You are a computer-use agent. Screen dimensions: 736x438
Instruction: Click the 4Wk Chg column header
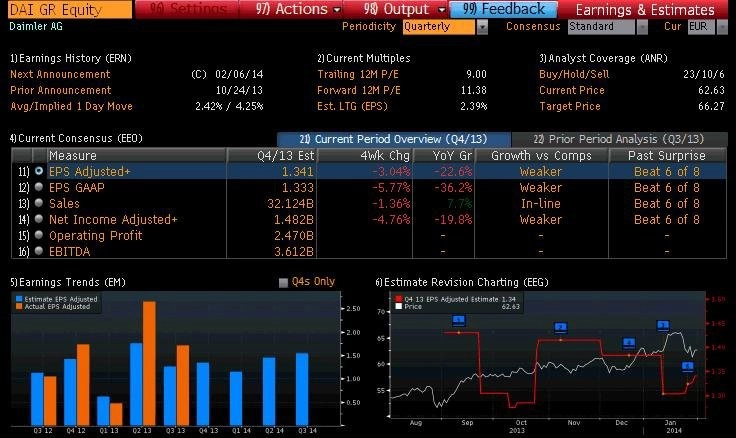pyautogui.click(x=365, y=155)
